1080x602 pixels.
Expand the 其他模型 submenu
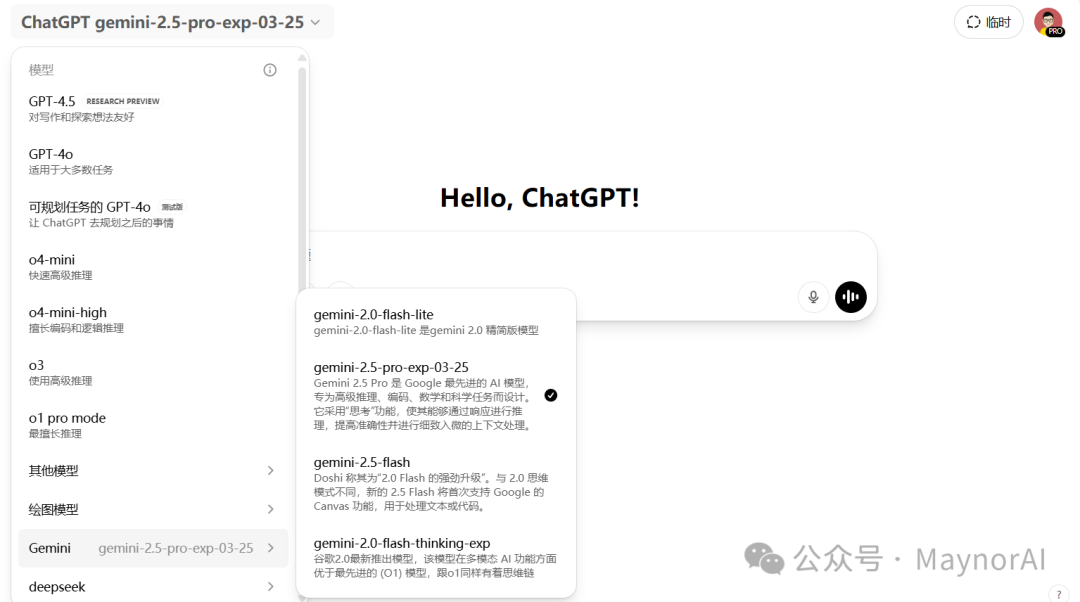[153, 470]
